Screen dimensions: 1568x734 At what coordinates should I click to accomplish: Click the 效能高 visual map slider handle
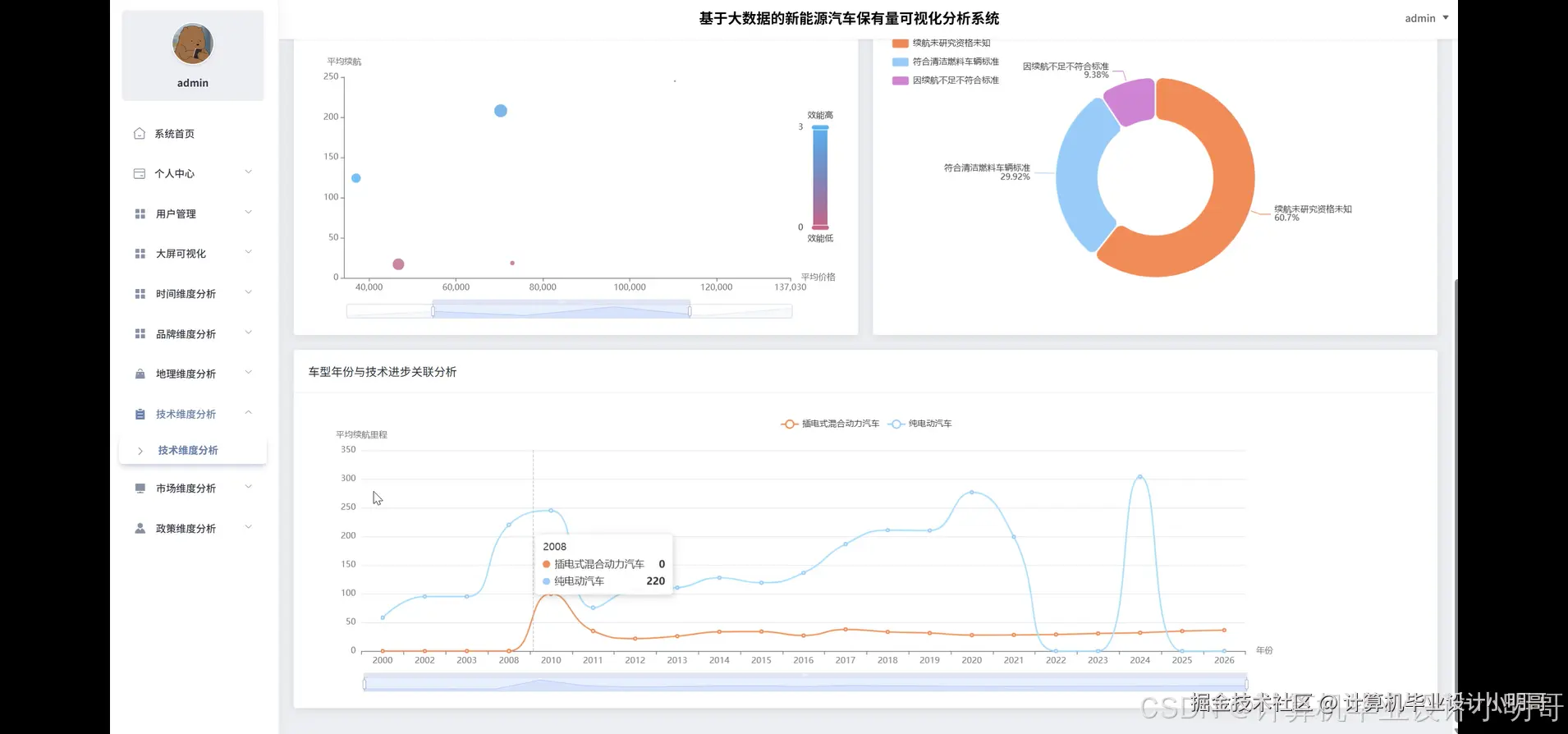click(820, 127)
